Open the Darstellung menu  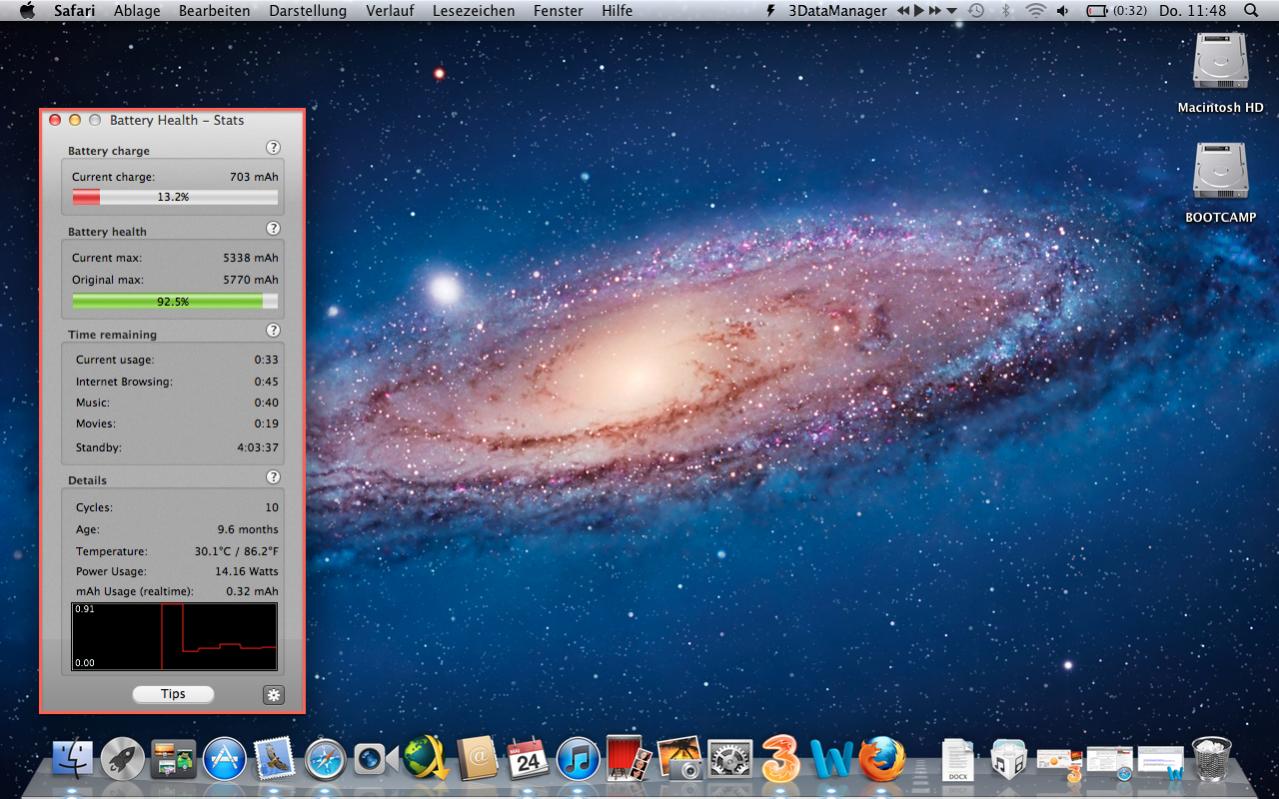[x=308, y=11]
